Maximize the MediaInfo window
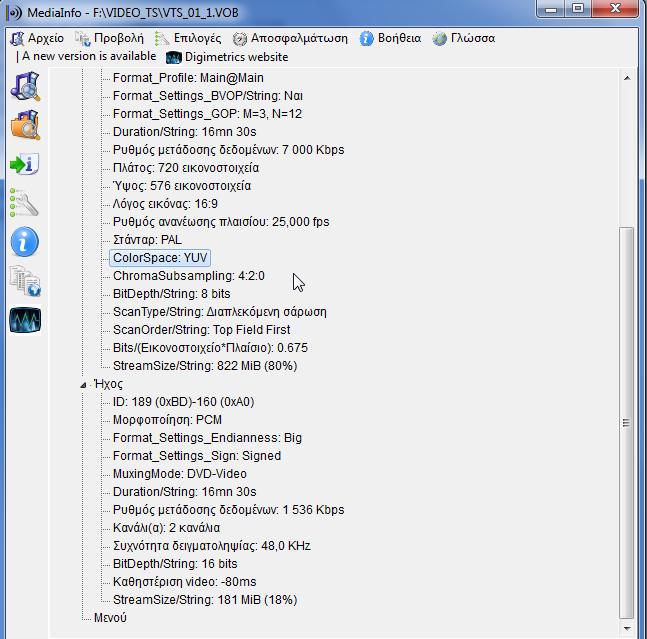This screenshot has width=647, height=639. pos(578,8)
